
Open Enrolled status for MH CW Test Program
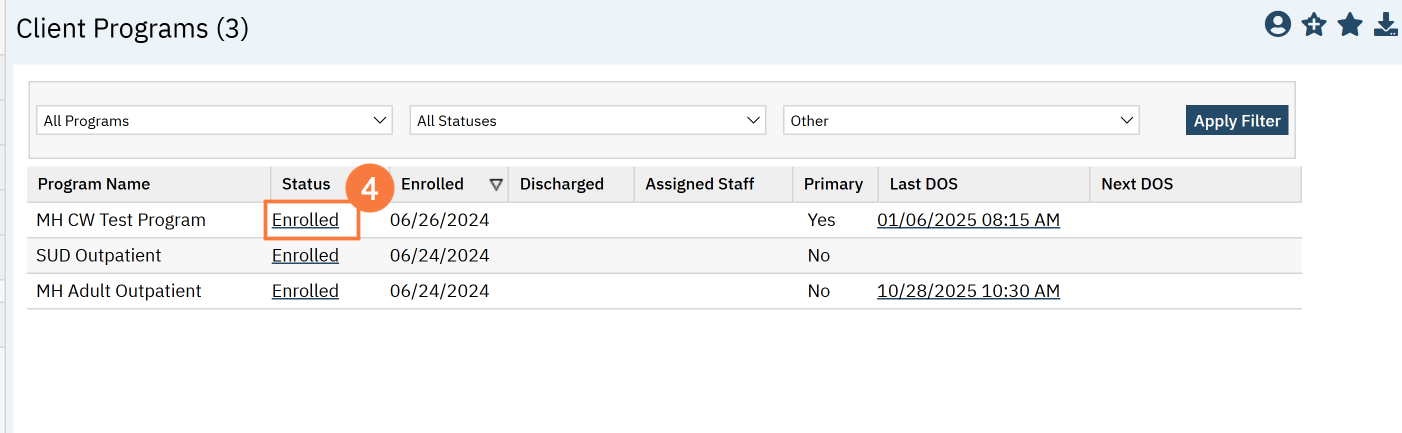pyautogui.click(x=305, y=220)
